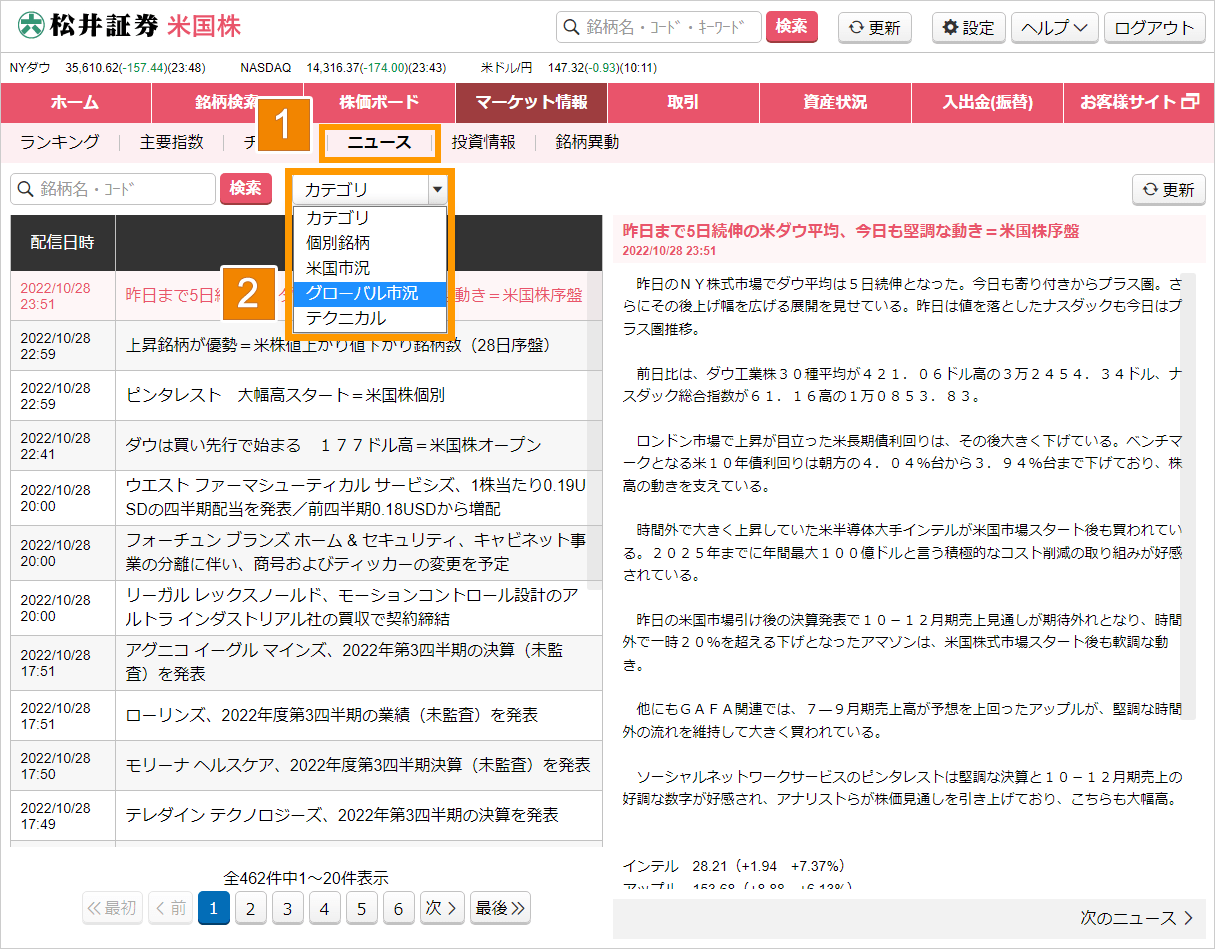Viewport: 1215px width, 949px height.
Task: Click the magnifier icon in top search box
Action: (572, 28)
